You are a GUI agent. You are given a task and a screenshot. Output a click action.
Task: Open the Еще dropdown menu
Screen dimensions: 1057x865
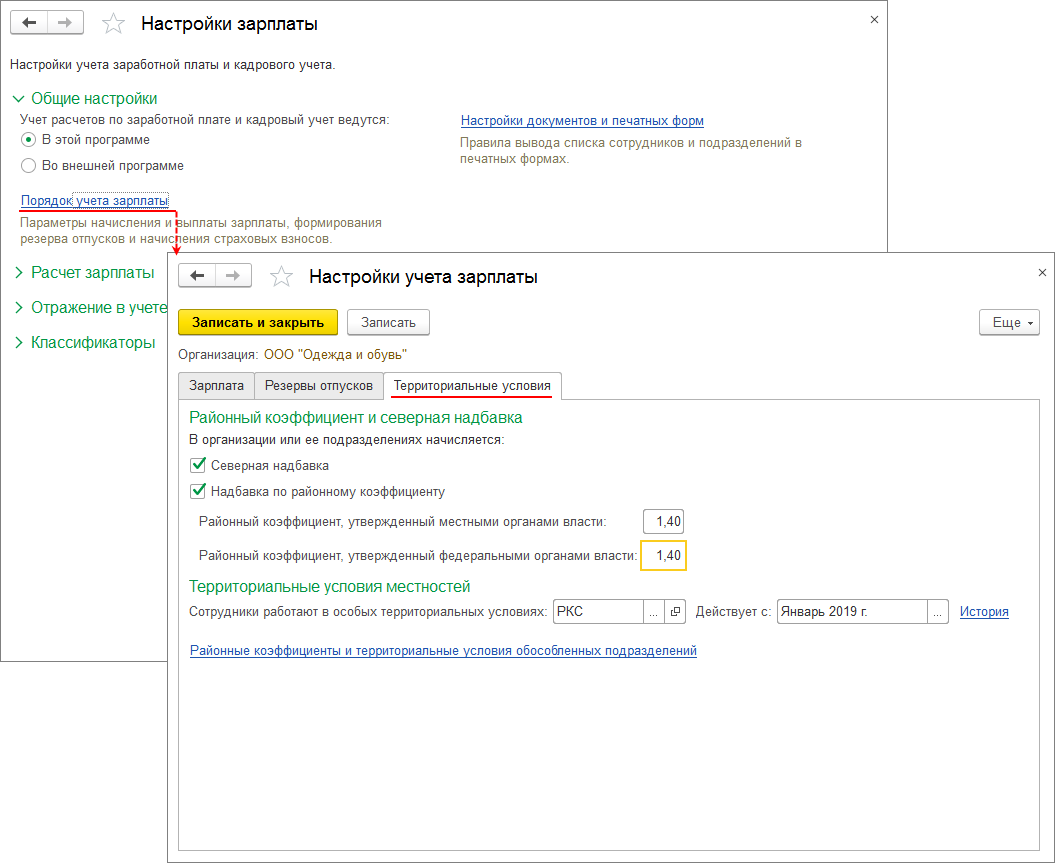[1009, 323]
